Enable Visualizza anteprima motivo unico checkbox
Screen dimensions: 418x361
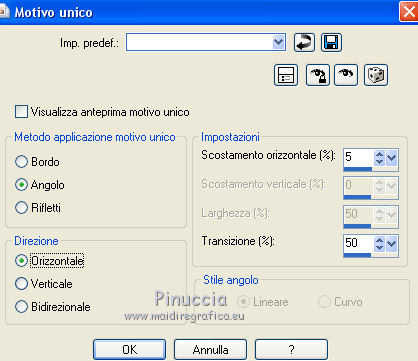[21, 112]
